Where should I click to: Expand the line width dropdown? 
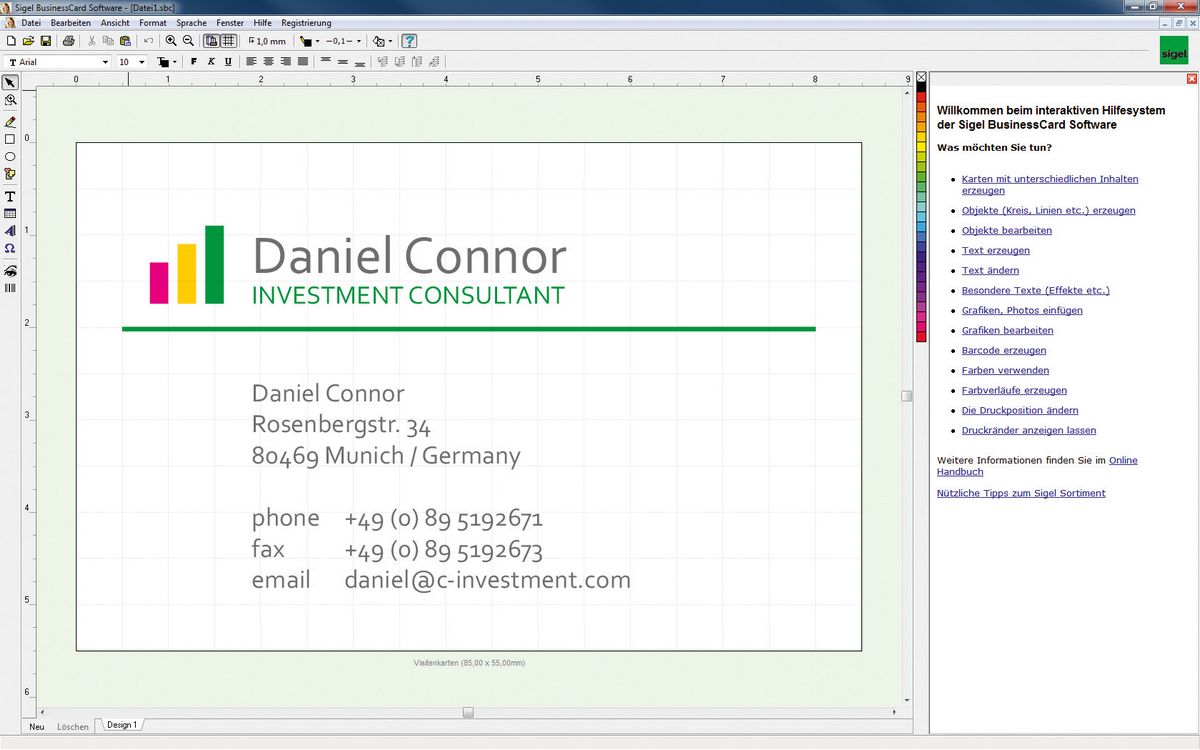click(358, 41)
